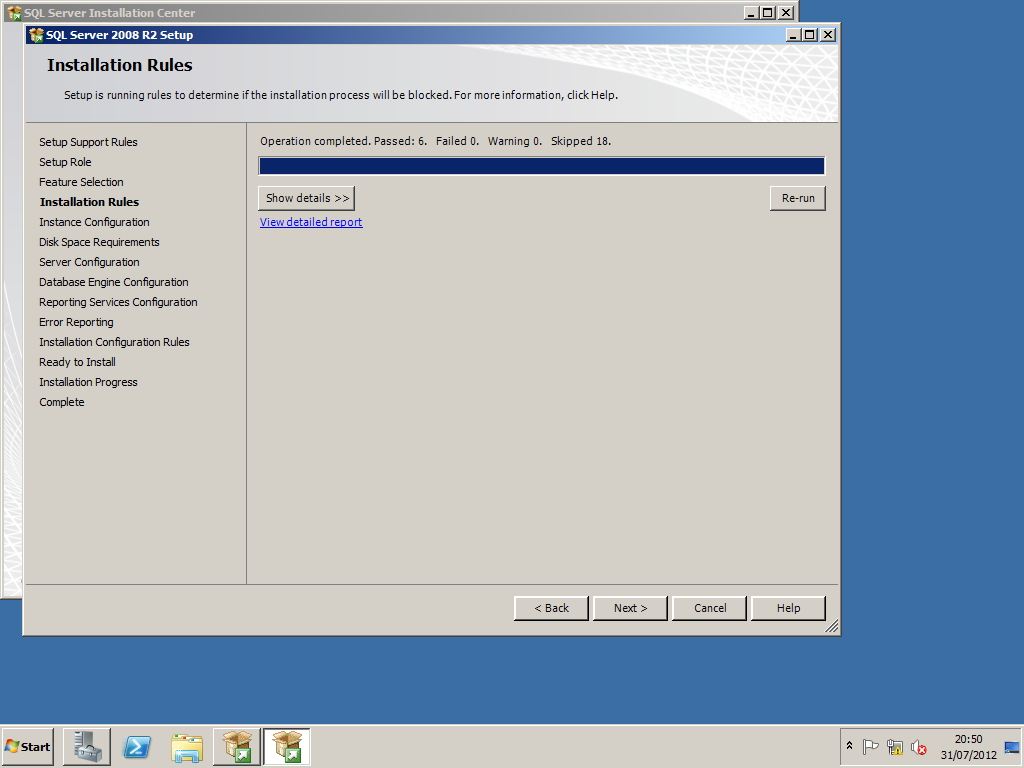Image resolution: width=1024 pixels, height=768 pixels.
Task: Select Server Configuration step
Action: click(89, 262)
